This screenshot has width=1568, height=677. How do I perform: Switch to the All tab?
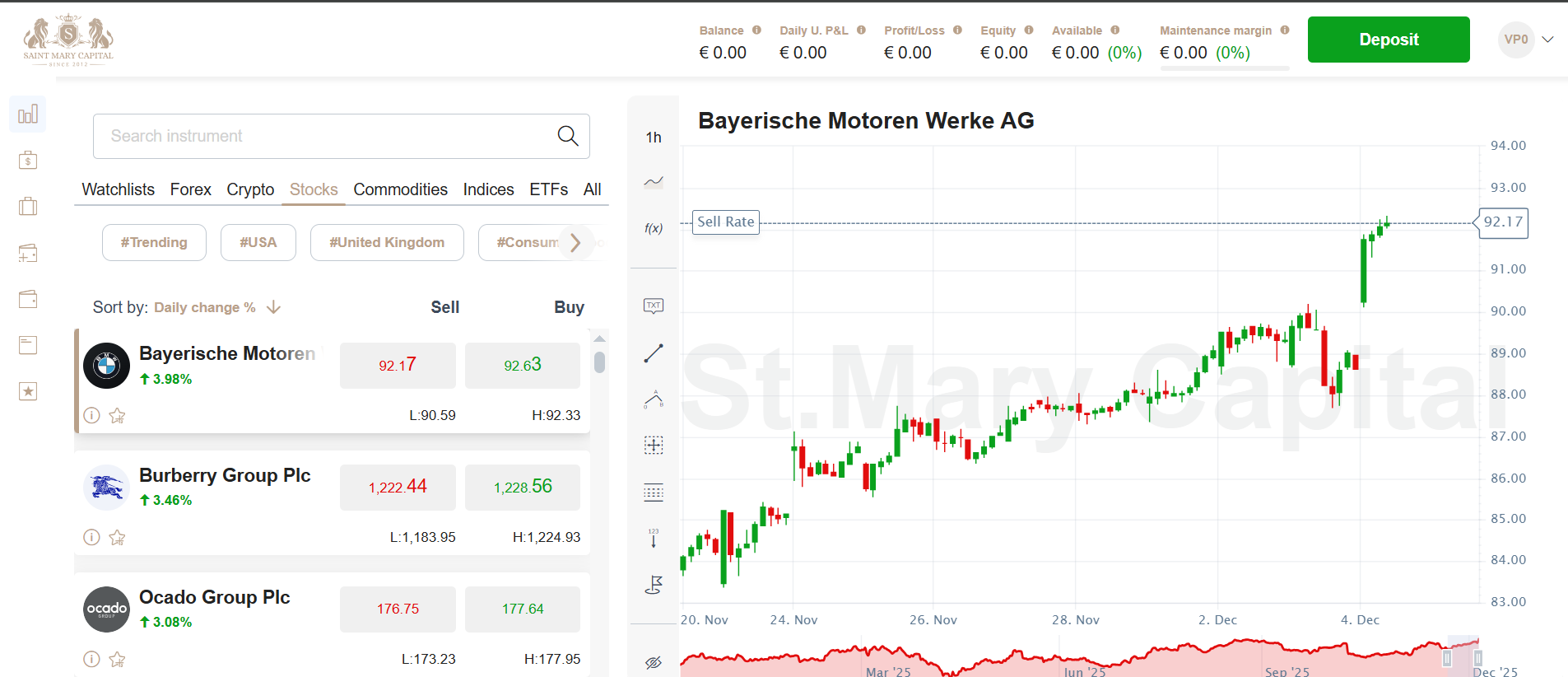coord(593,189)
